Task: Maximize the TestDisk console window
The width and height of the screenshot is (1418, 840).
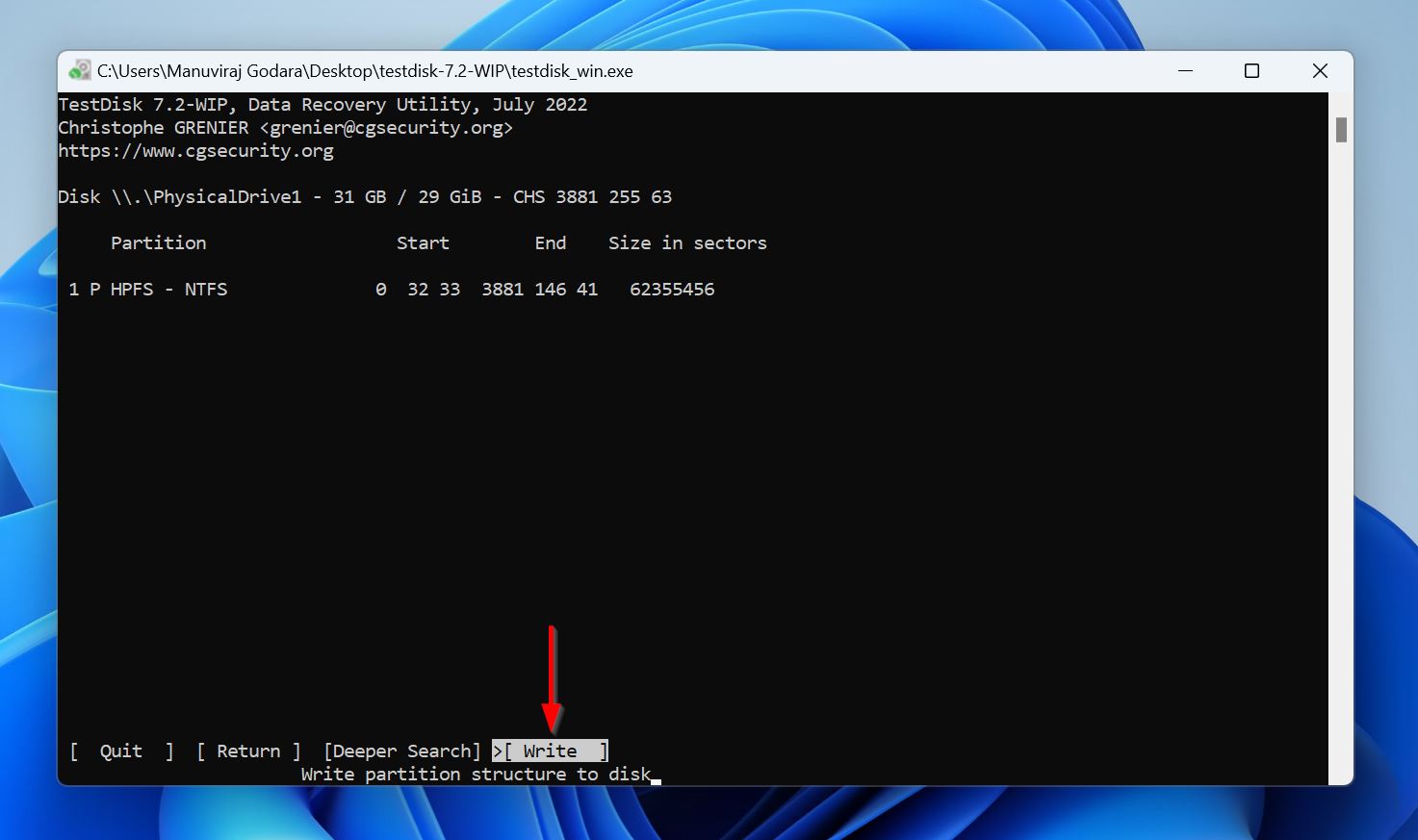Action: (1251, 71)
